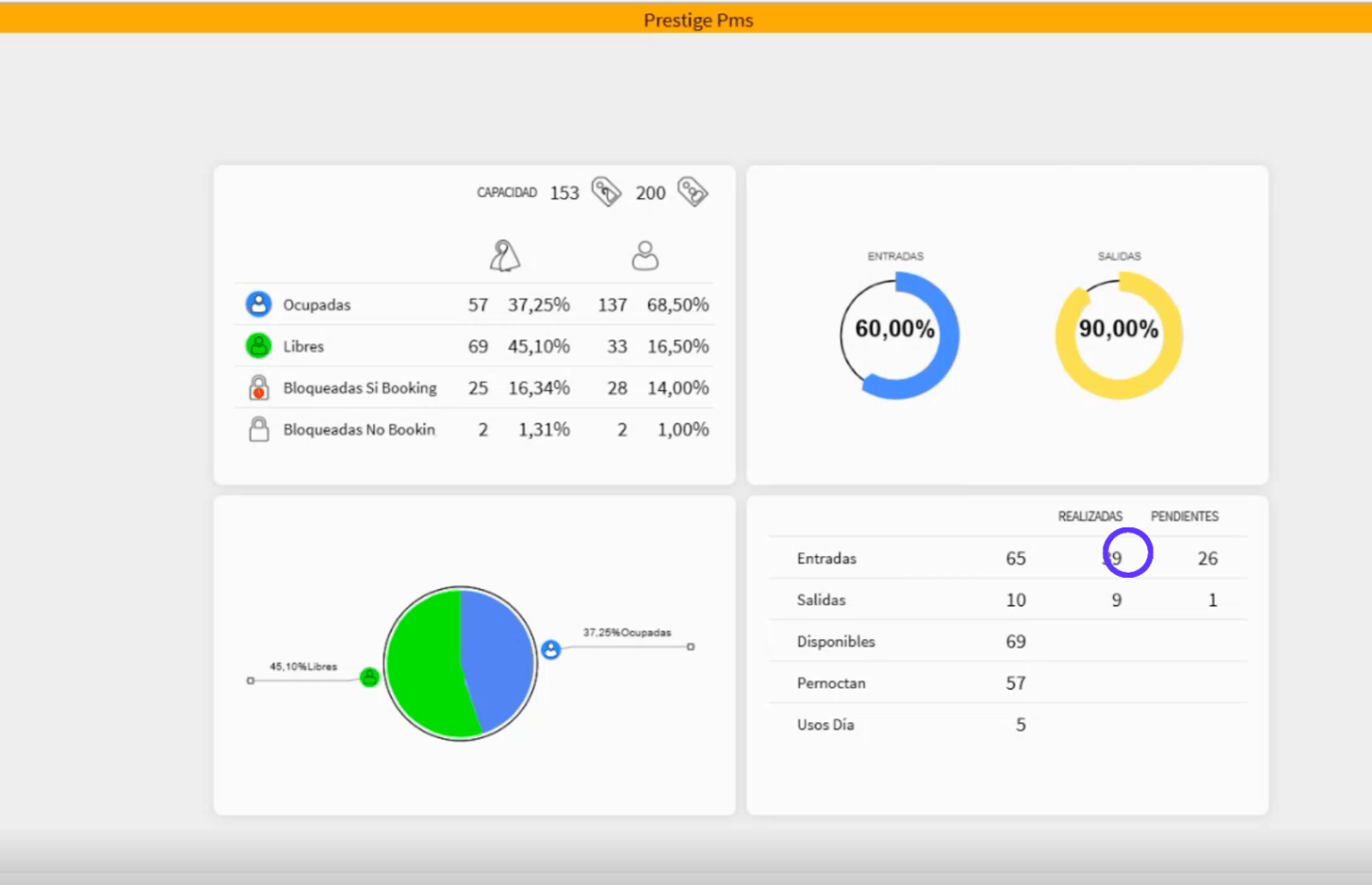Select the 1,31% value in Bloqueadas No Bookin
The image size is (1372, 885).
point(544,430)
